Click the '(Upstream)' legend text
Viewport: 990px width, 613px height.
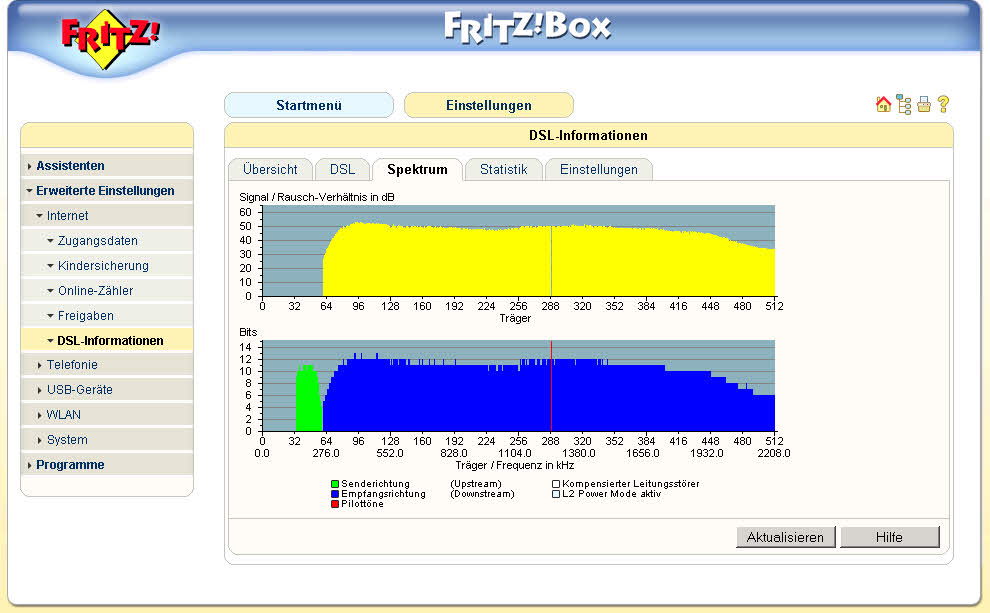(476, 484)
